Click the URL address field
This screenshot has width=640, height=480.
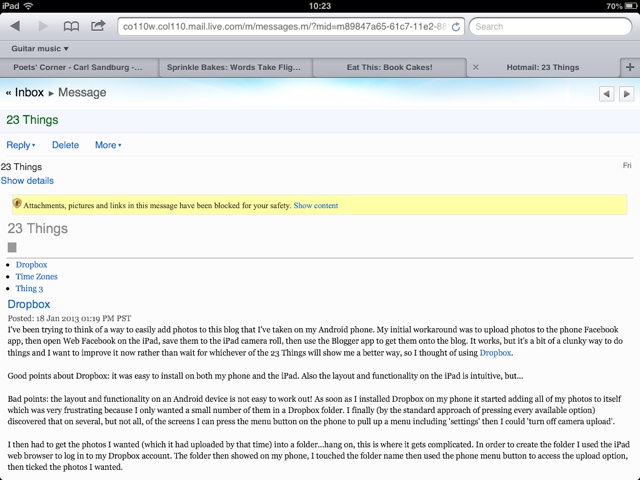[x=291, y=27]
